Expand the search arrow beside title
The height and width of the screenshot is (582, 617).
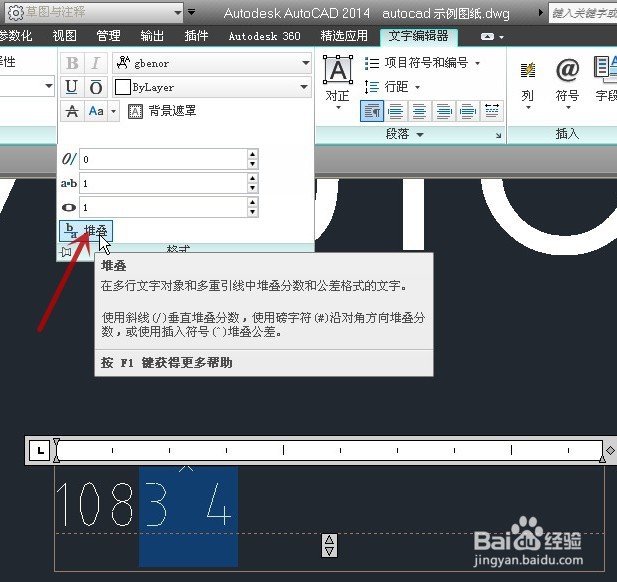[x=541, y=13]
